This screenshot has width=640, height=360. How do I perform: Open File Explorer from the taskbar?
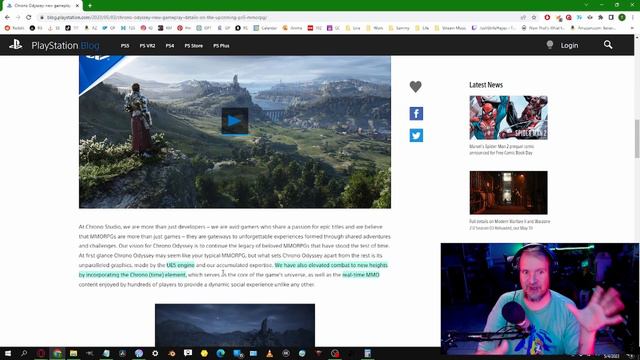pyautogui.click(x=73, y=353)
